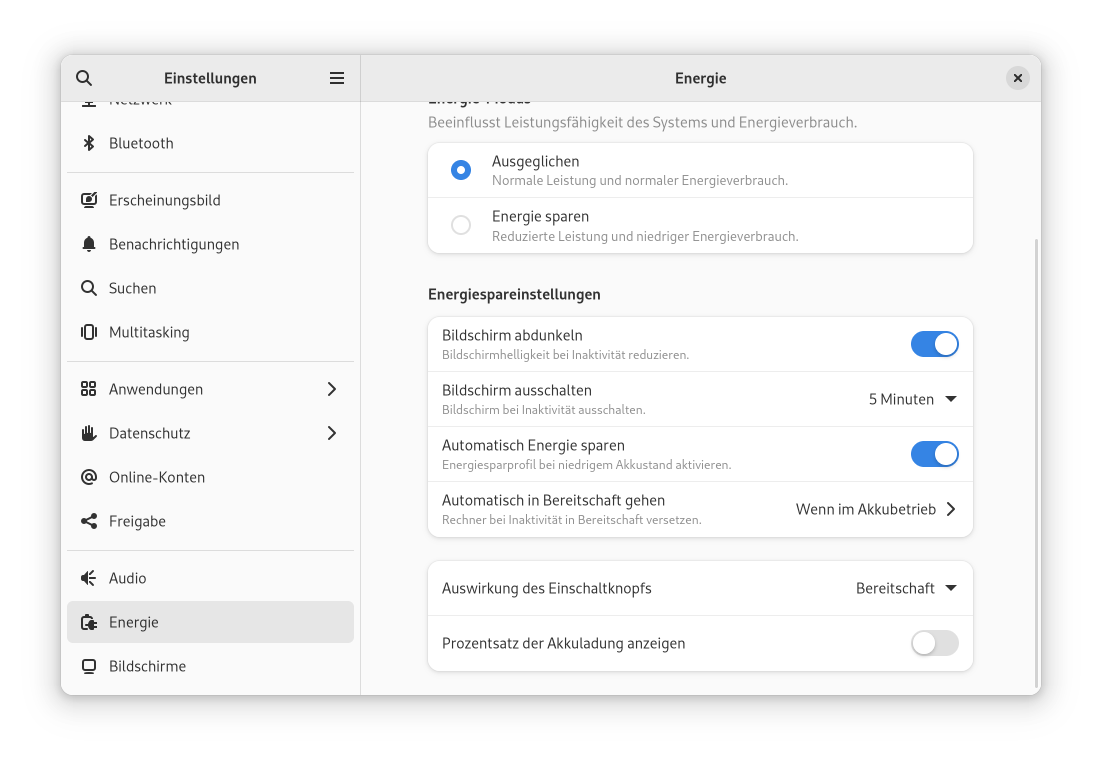Click the Erscheinungsbild icon in sidebar

pos(89,200)
